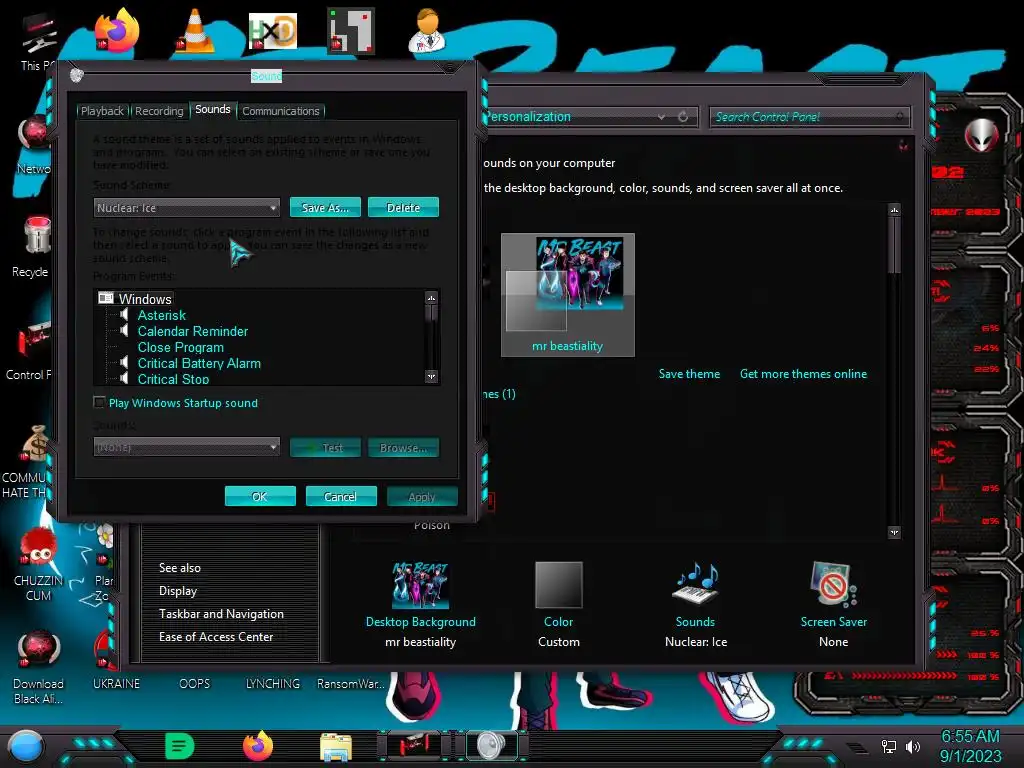Screen dimensions: 1024x768
Task: Open the doctor figure desktop icon
Action: coord(427,30)
